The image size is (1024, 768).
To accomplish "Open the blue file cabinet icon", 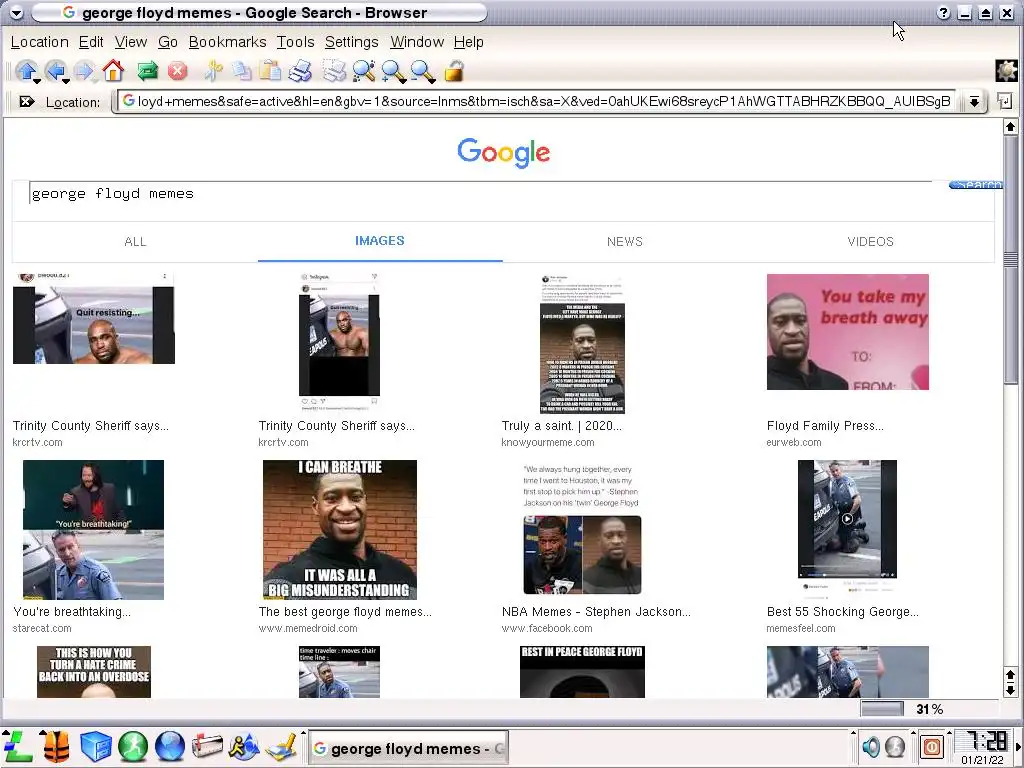I will coord(95,746).
